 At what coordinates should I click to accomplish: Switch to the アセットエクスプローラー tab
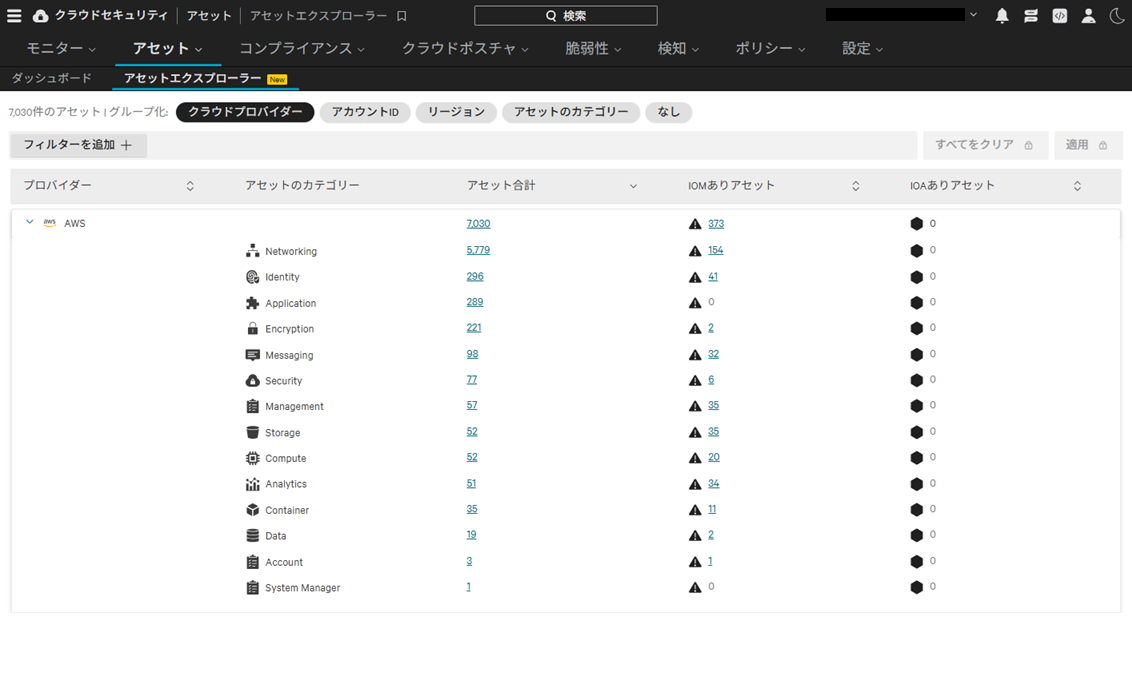[205, 78]
